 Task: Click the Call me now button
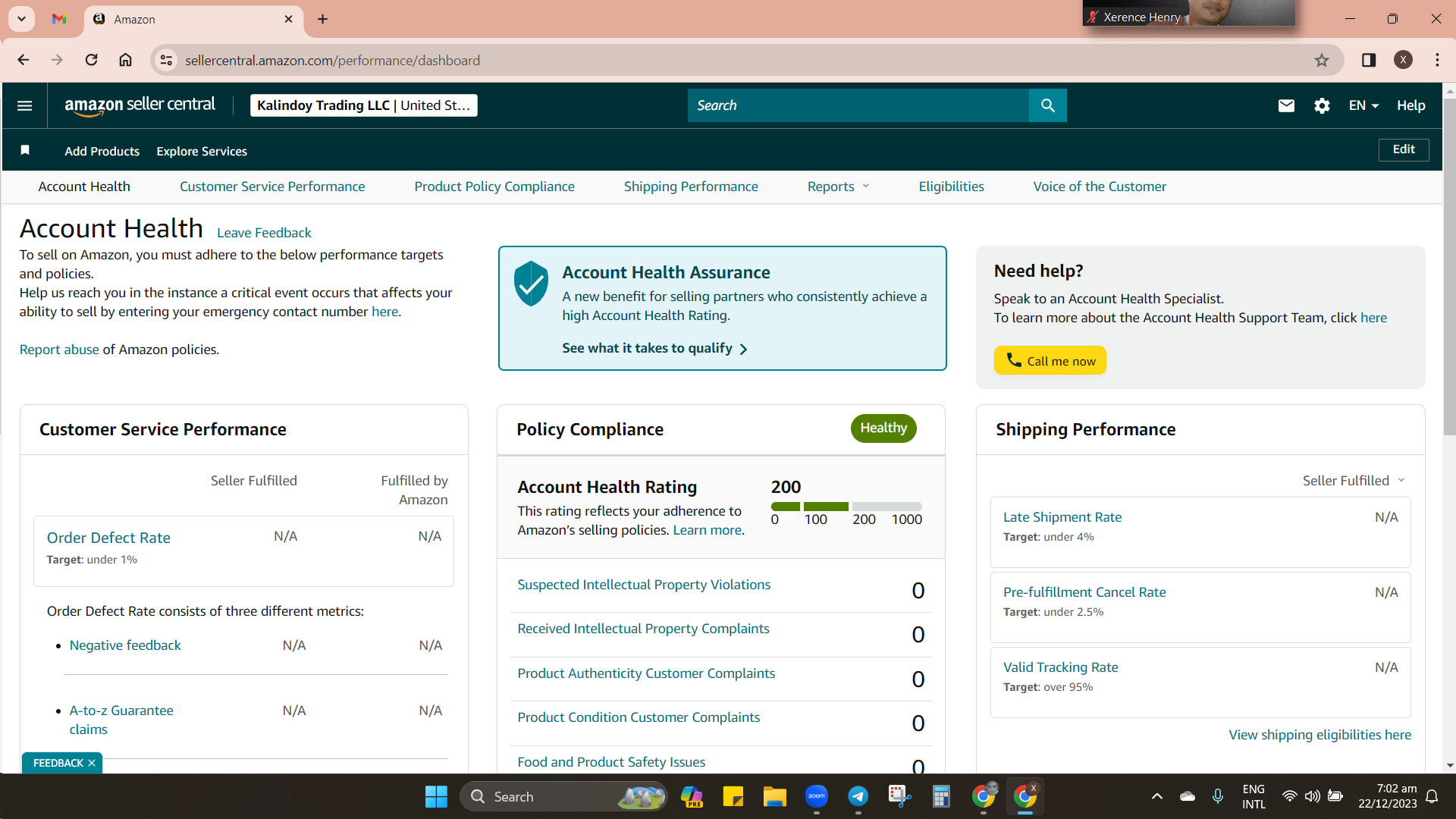click(1050, 360)
